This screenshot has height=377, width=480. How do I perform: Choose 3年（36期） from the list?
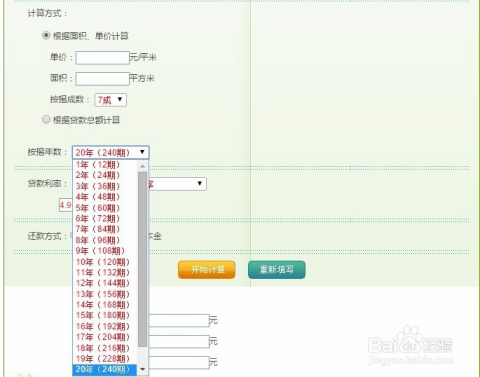click(x=105, y=186)
